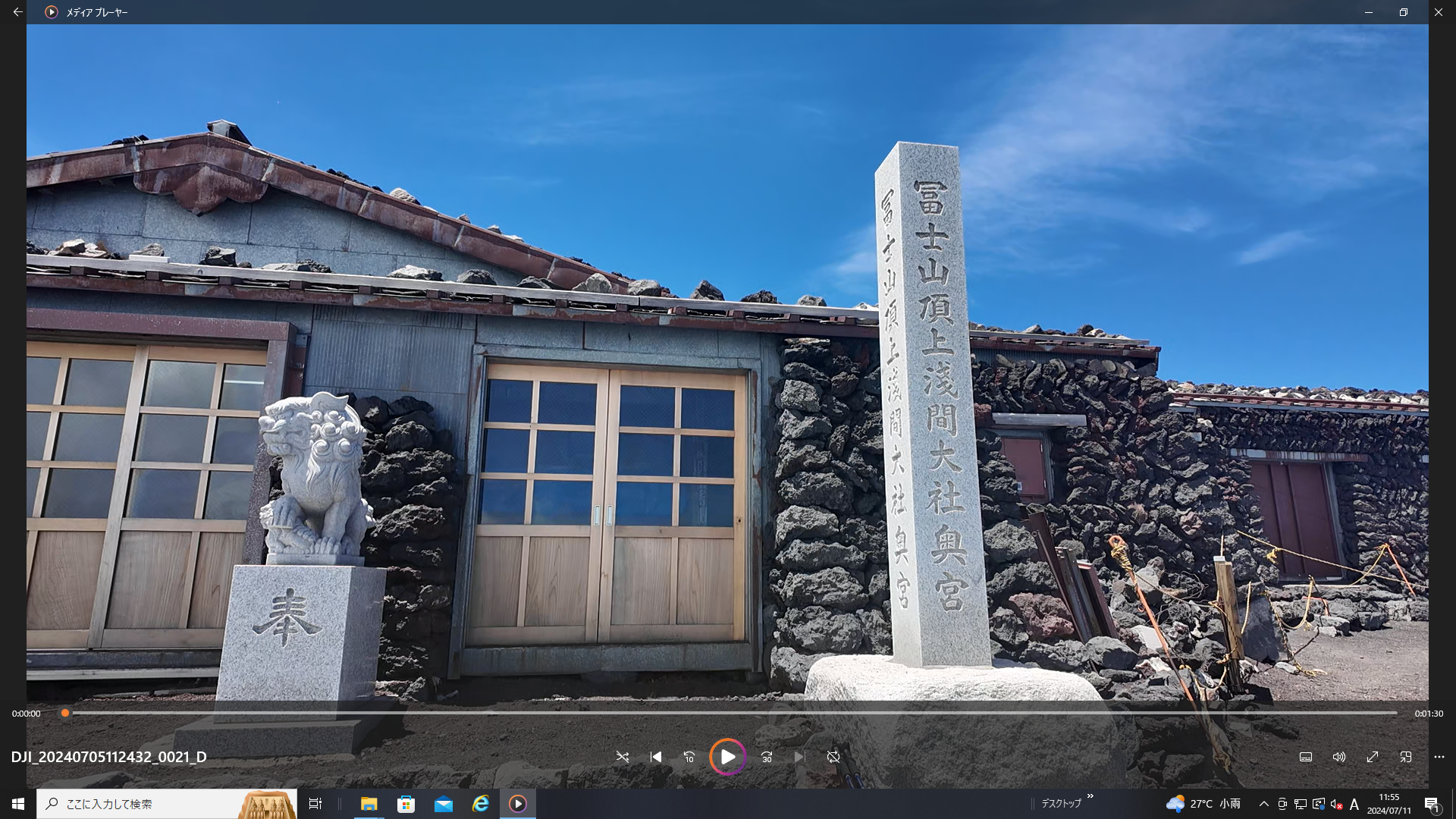Open File Explorer from the taskbar
This screenshot has width=1456, height=819.
point(369,804)
